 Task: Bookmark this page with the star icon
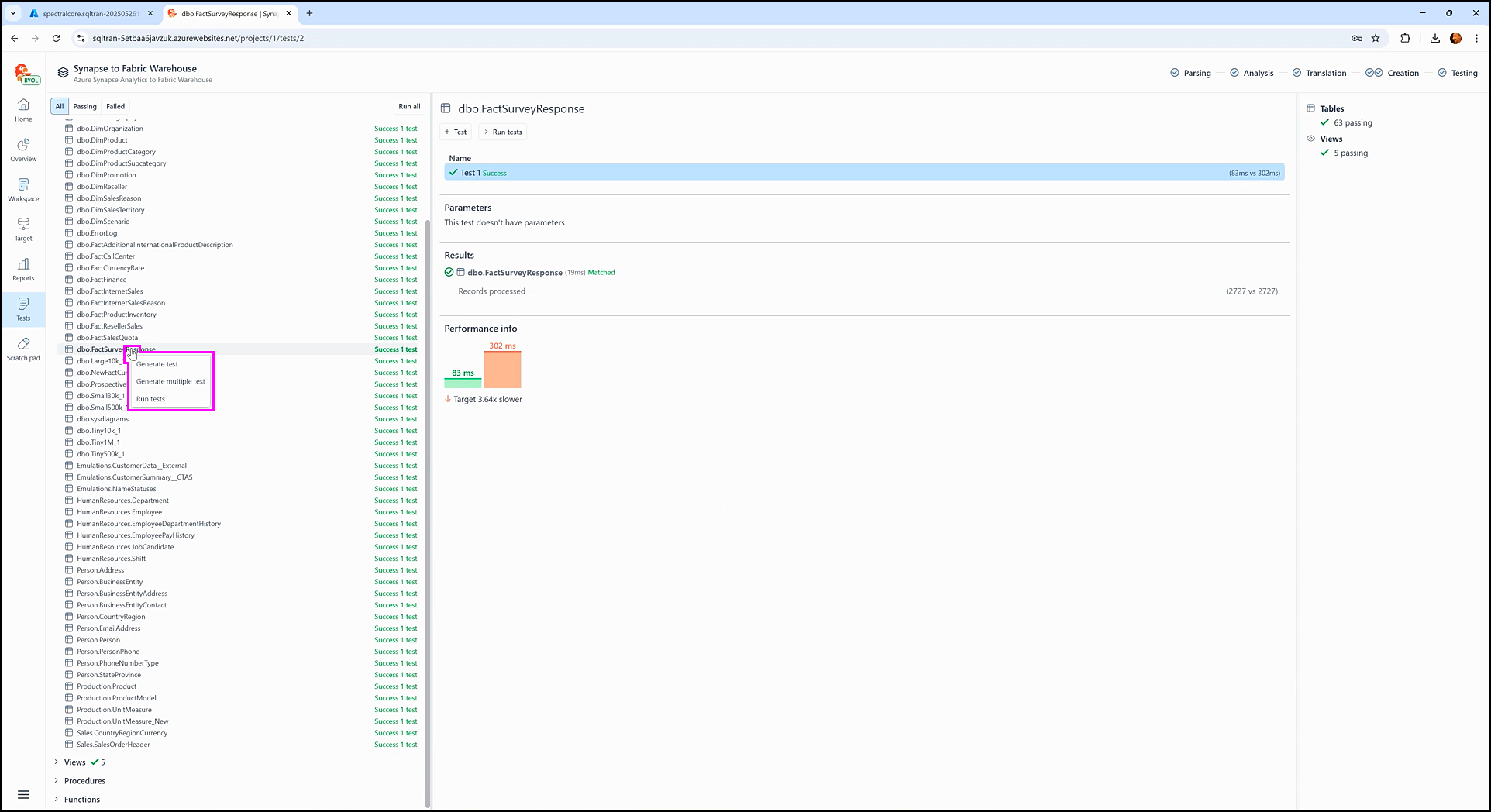tap(1376, 38)
